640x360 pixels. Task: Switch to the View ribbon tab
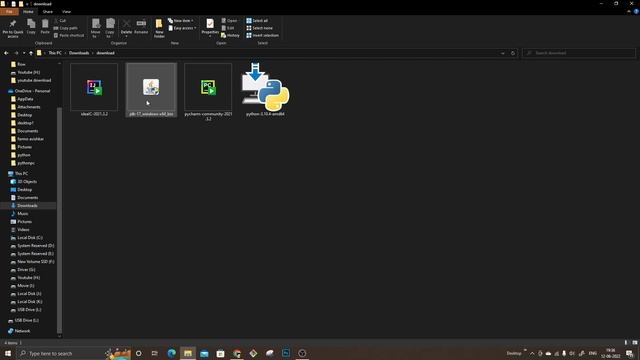pos(67,12)
